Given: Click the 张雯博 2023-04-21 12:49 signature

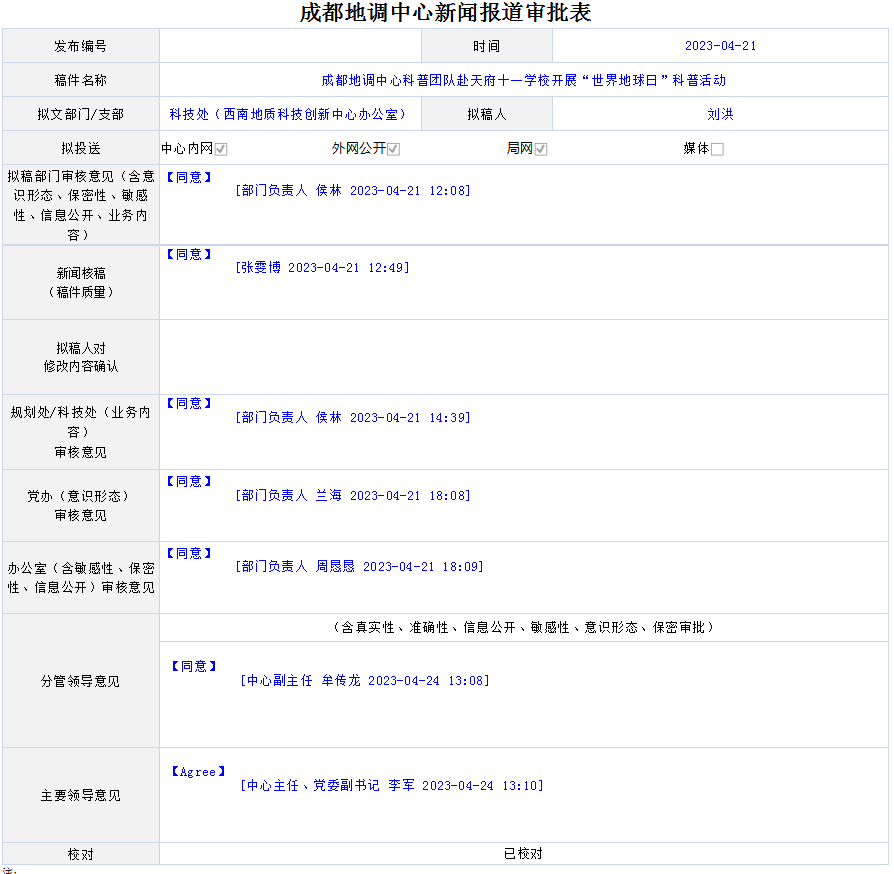Looking at the screenshot, I should [322, 268].
